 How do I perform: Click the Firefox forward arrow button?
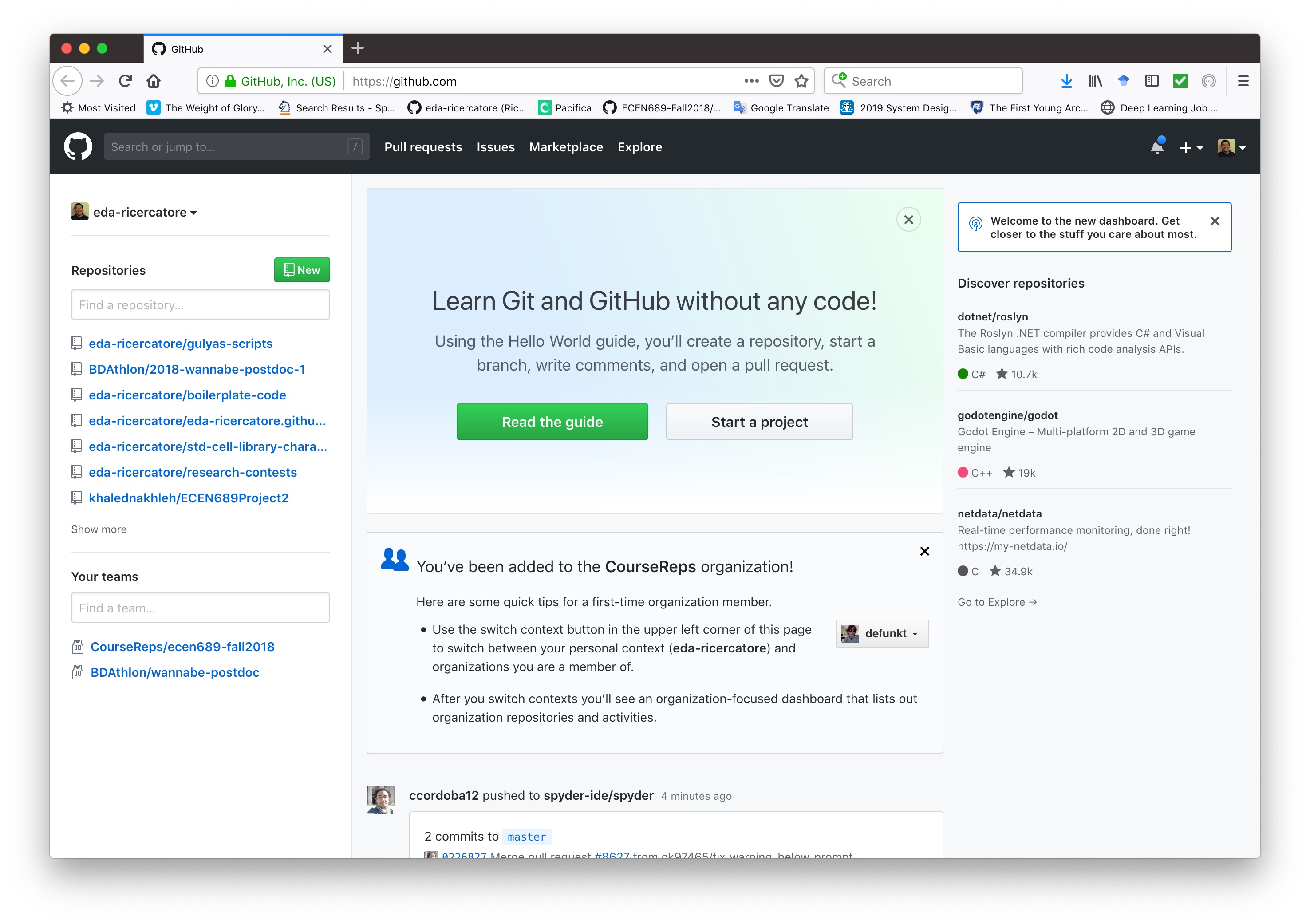pyautogui.click(x=97, y=81)
